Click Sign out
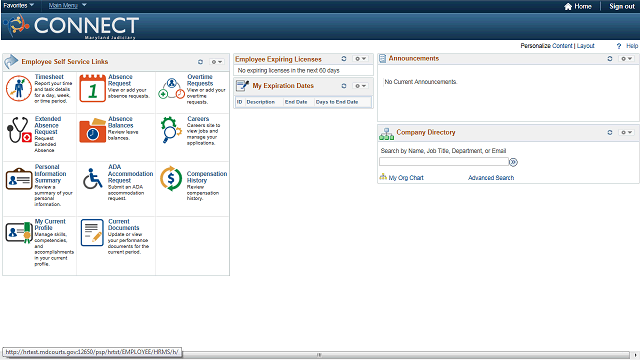 622,6
